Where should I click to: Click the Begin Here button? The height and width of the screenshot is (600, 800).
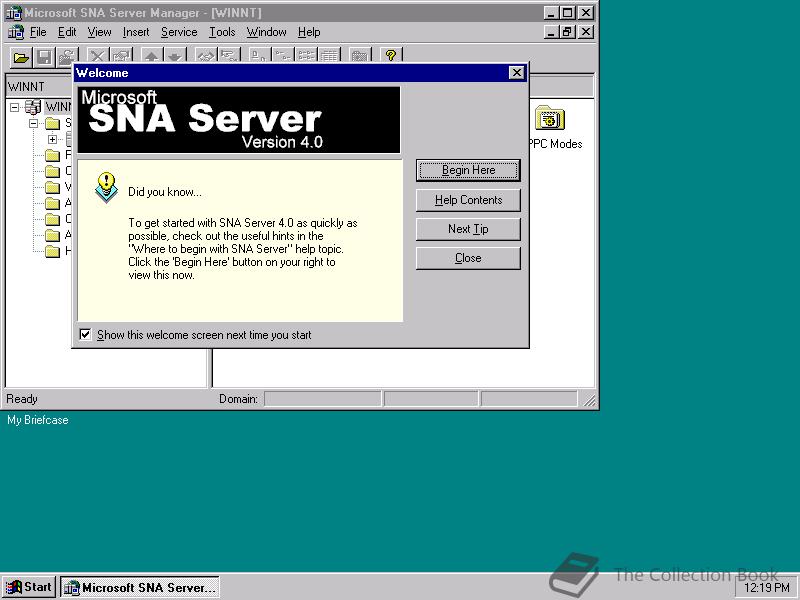click(468, 170)
